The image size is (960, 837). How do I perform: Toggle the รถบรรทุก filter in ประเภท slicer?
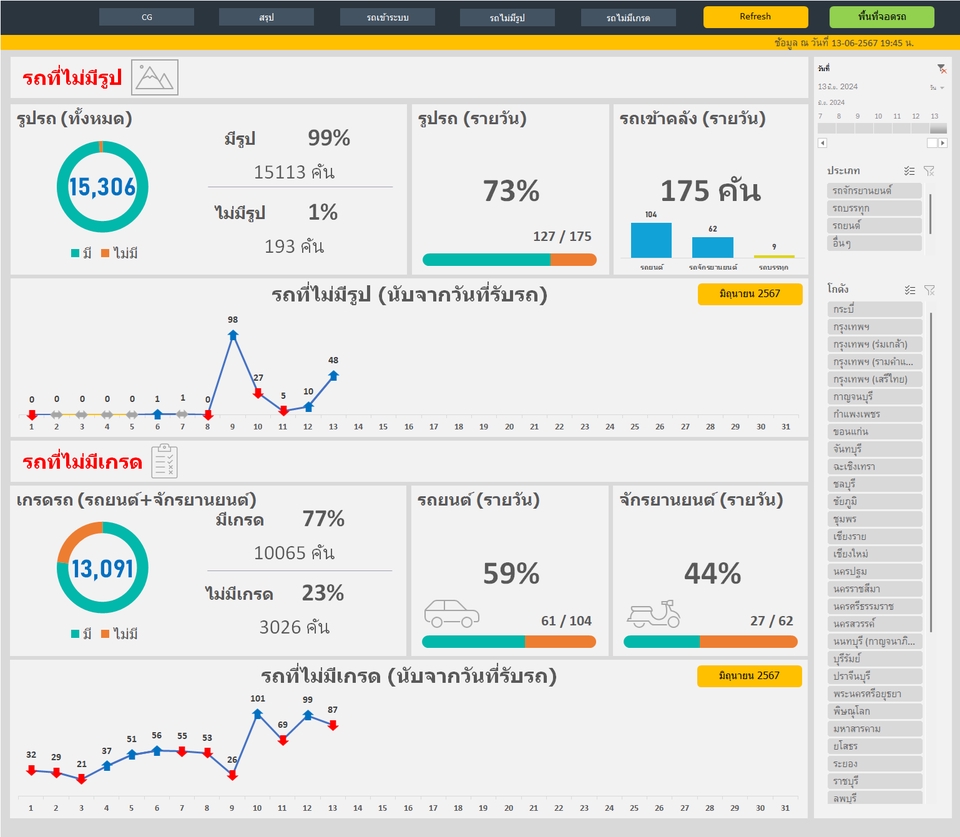coord(873,207)
